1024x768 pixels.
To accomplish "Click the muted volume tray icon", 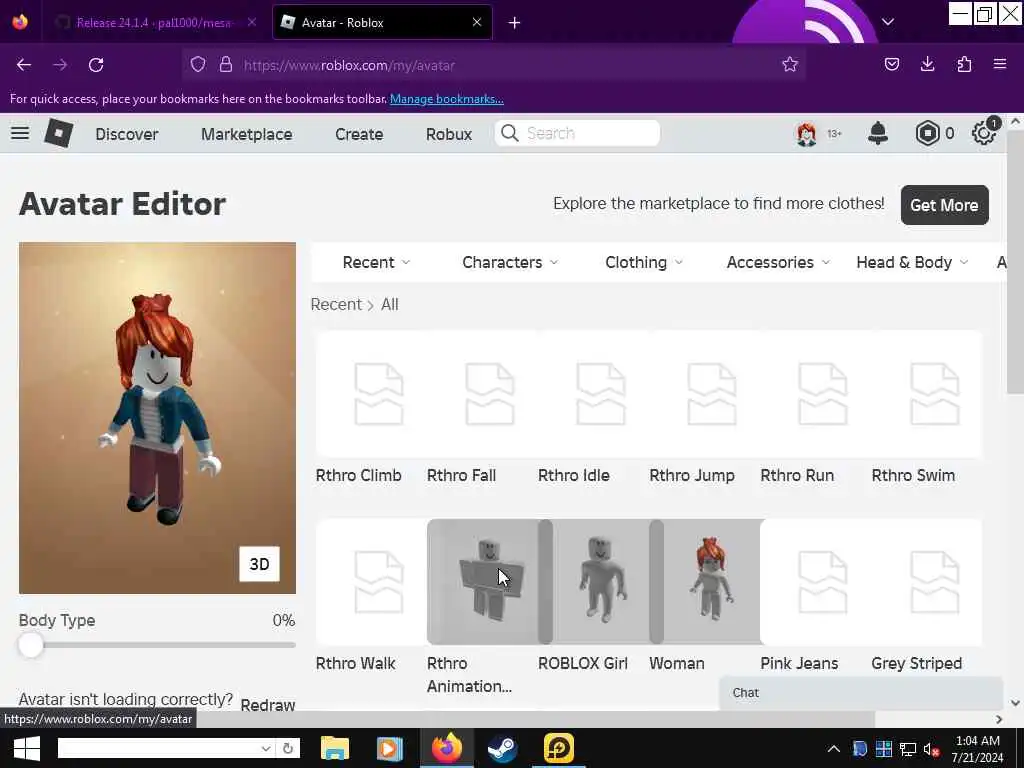I will pyautogui.click(x=931, y=749).
